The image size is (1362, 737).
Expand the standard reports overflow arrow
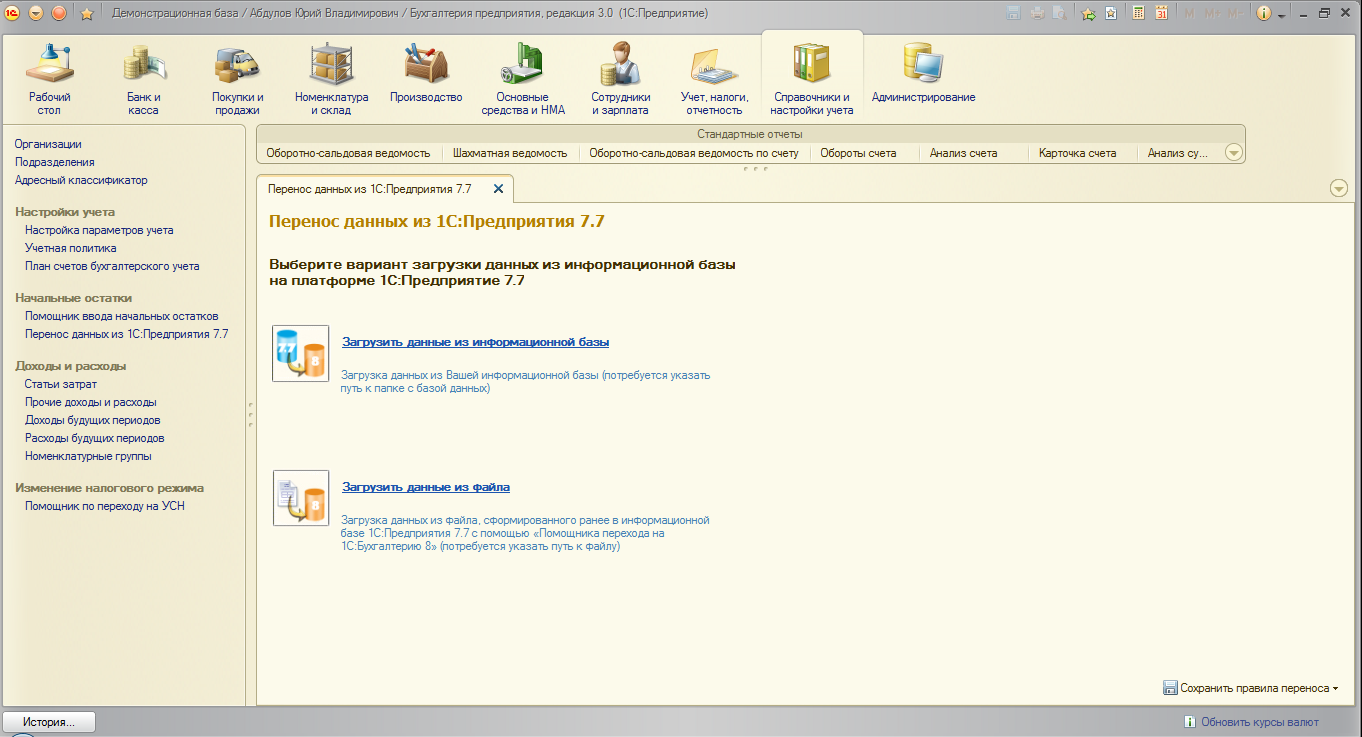coord(1233,153)
